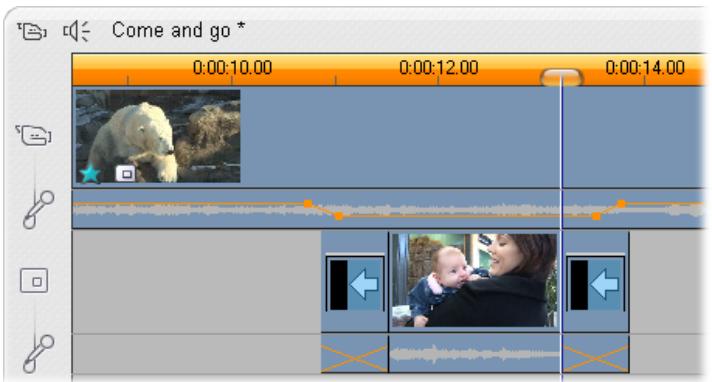Click the cyan star effect icon on polar bear clip
712x382 pixels.
pos(90,174)
